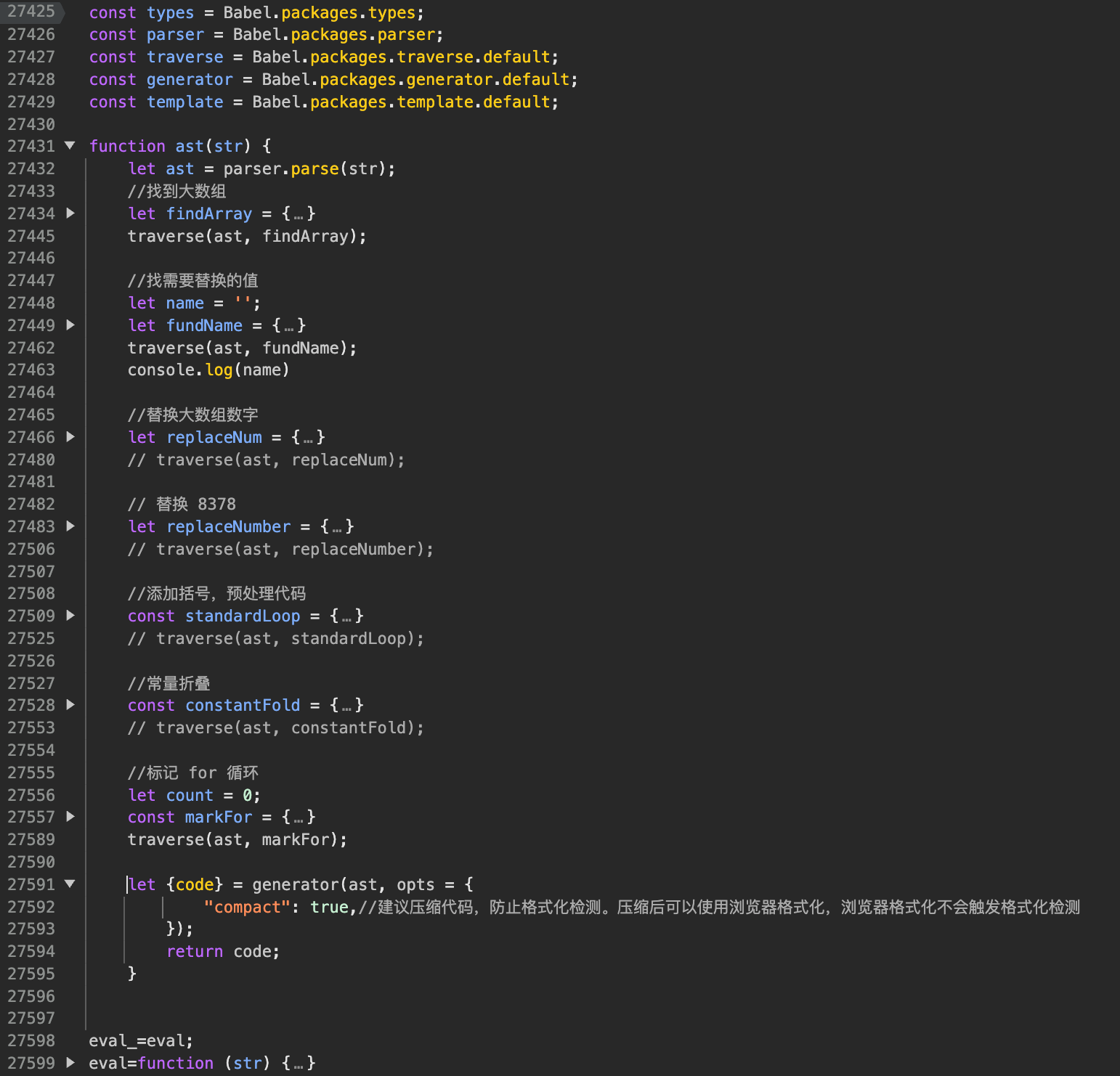The image size is (1120, 1076).
Task: Unfold the standardLoop block arrow
Action: point(70,616)
